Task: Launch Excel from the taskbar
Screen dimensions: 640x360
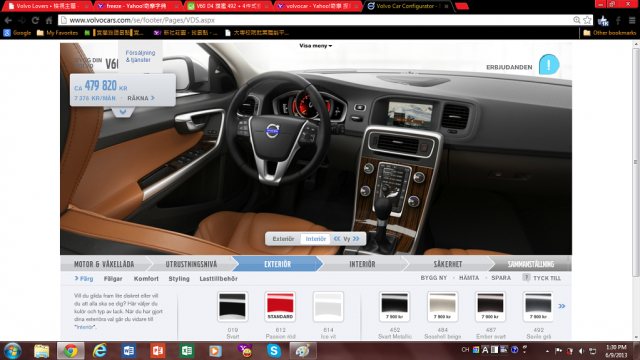Action: tap(187, 351)
